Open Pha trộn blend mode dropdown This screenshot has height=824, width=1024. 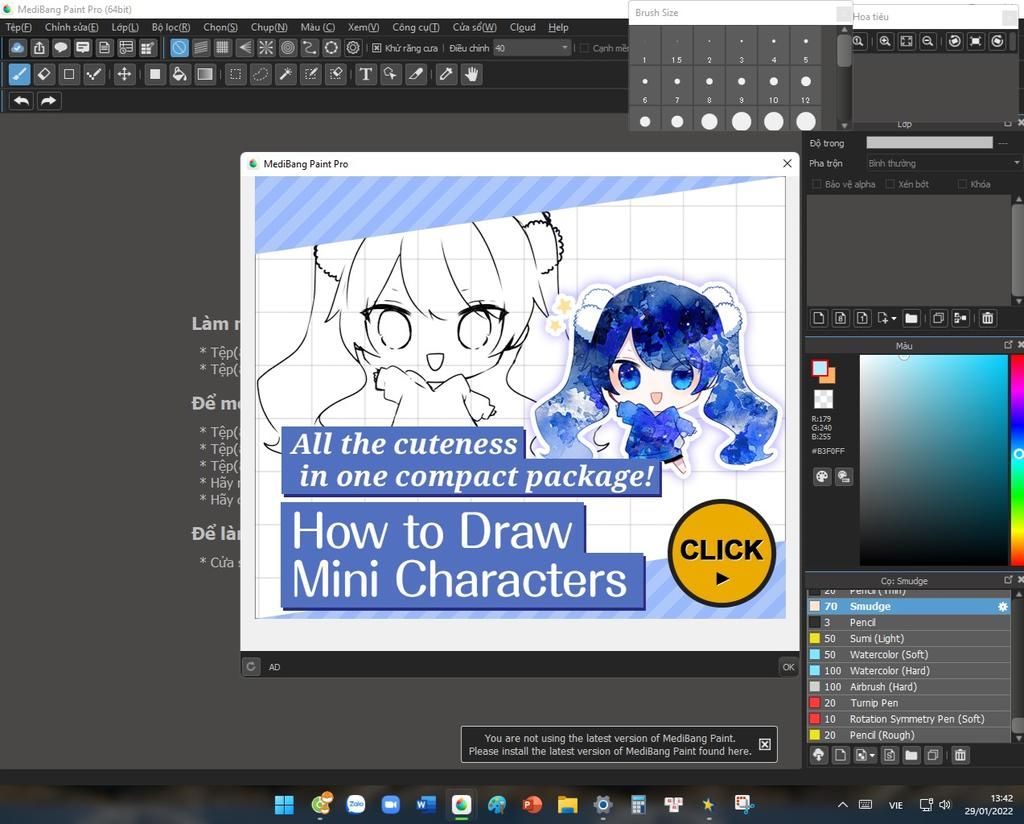point(943,163)
